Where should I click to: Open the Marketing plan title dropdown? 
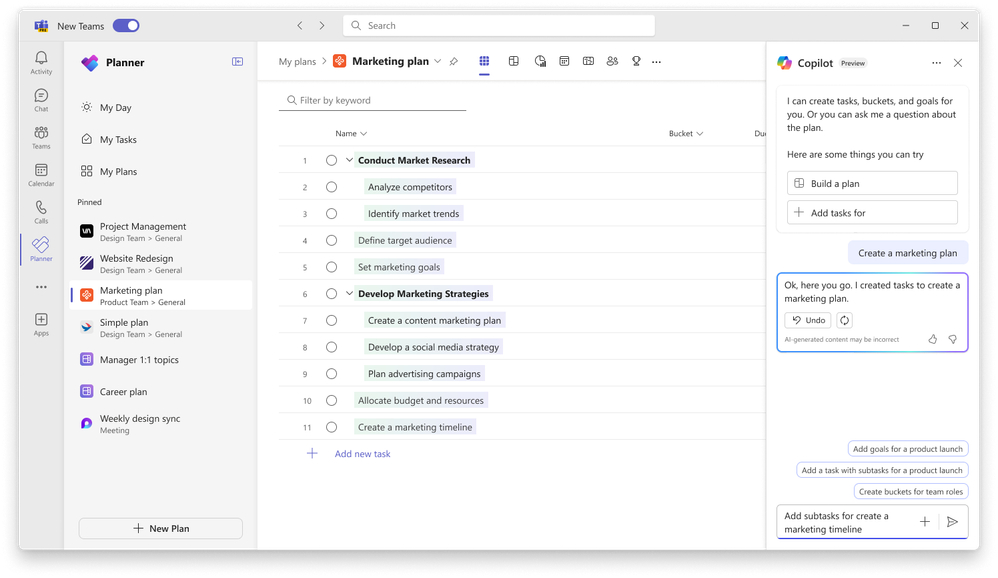[437, 61]
